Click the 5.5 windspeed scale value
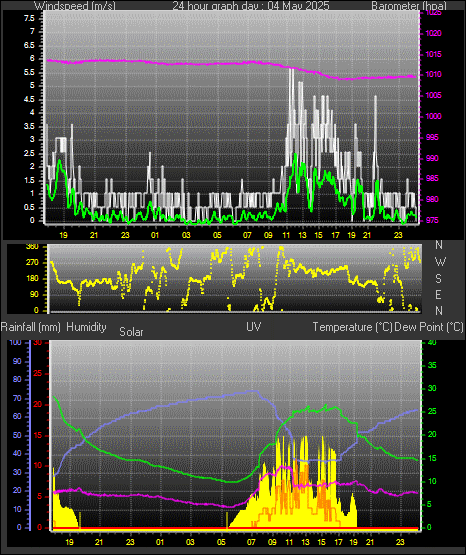The height and width of the screenshot is (555, 466). coord(29,73)
